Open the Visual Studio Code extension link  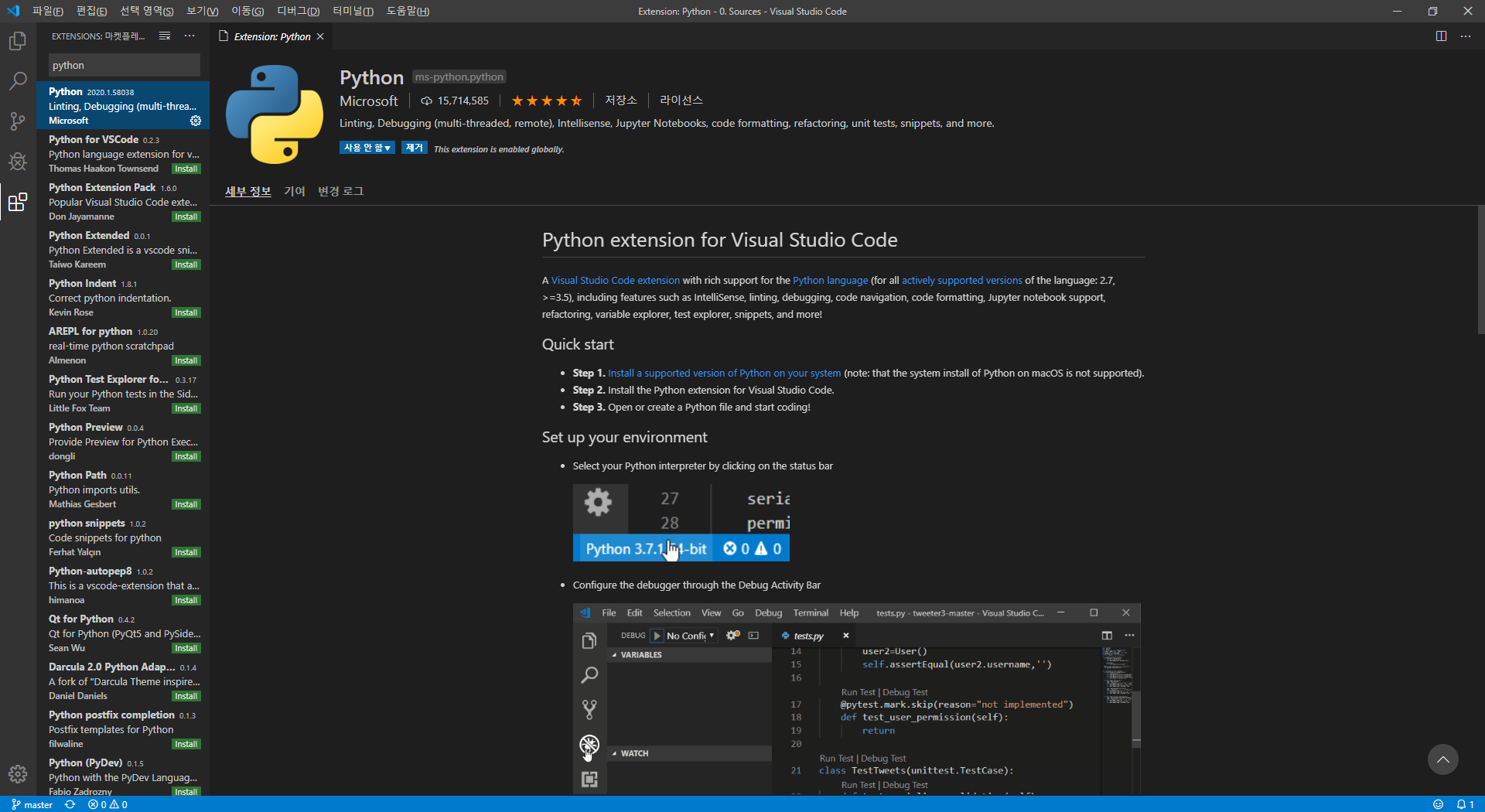point(616,281)
